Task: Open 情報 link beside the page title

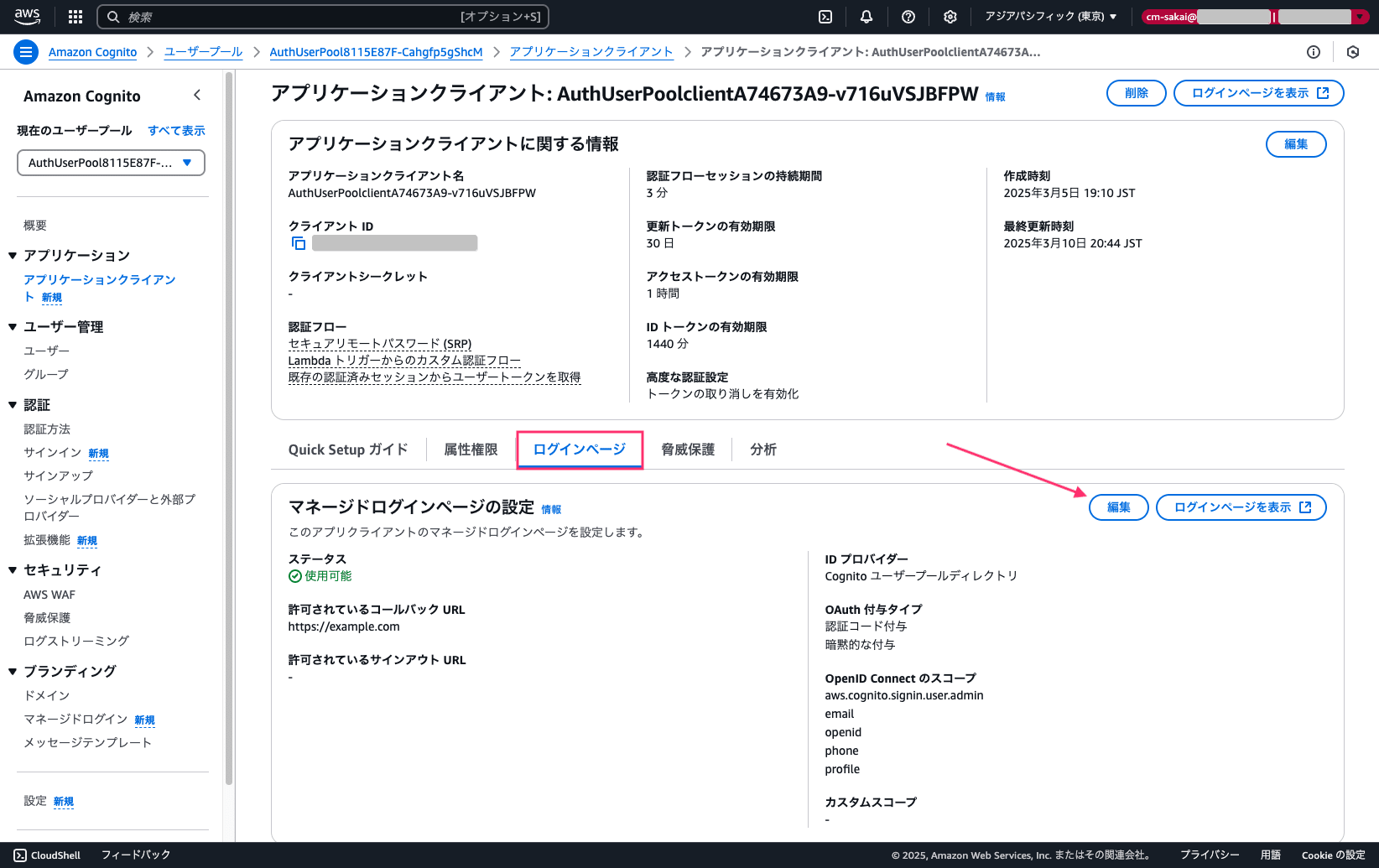Action: pos(996,97)
